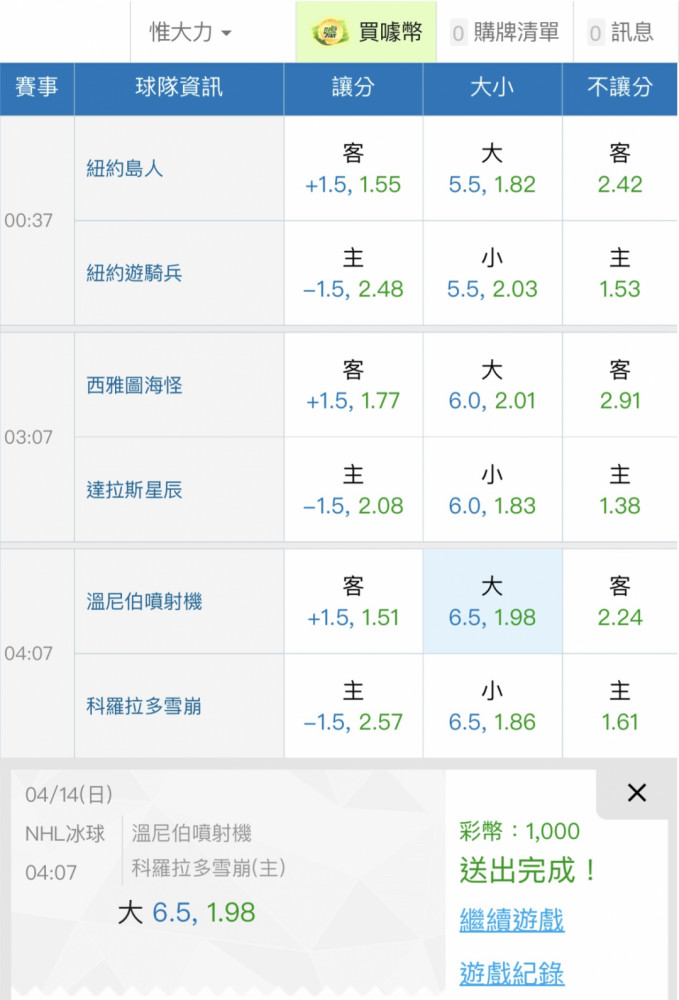Choose home -1.5, 2.57 for 科羅拉多雪崩
Viewport: 679px width, 1000px height.
coord(353,707)
